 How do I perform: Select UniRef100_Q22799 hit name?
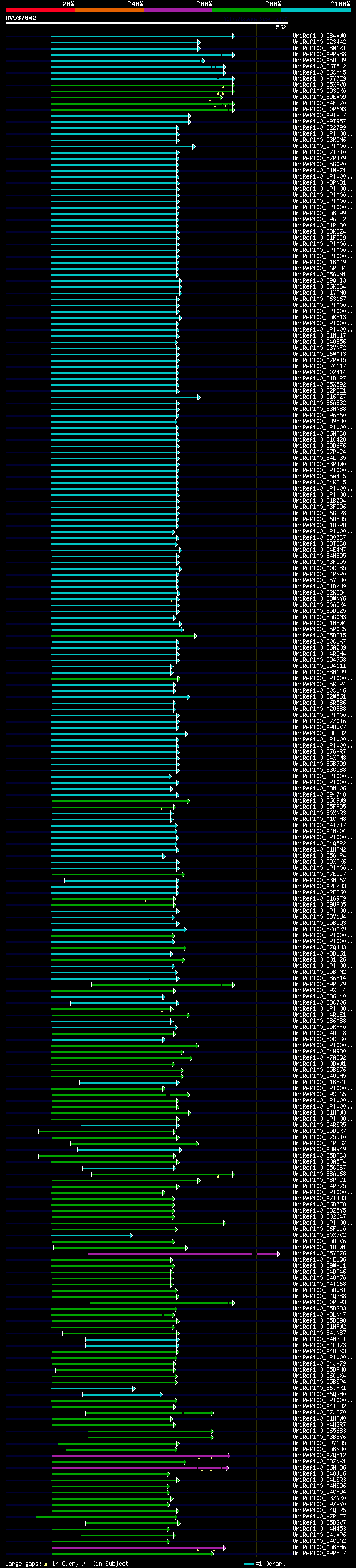coord(319,128)
